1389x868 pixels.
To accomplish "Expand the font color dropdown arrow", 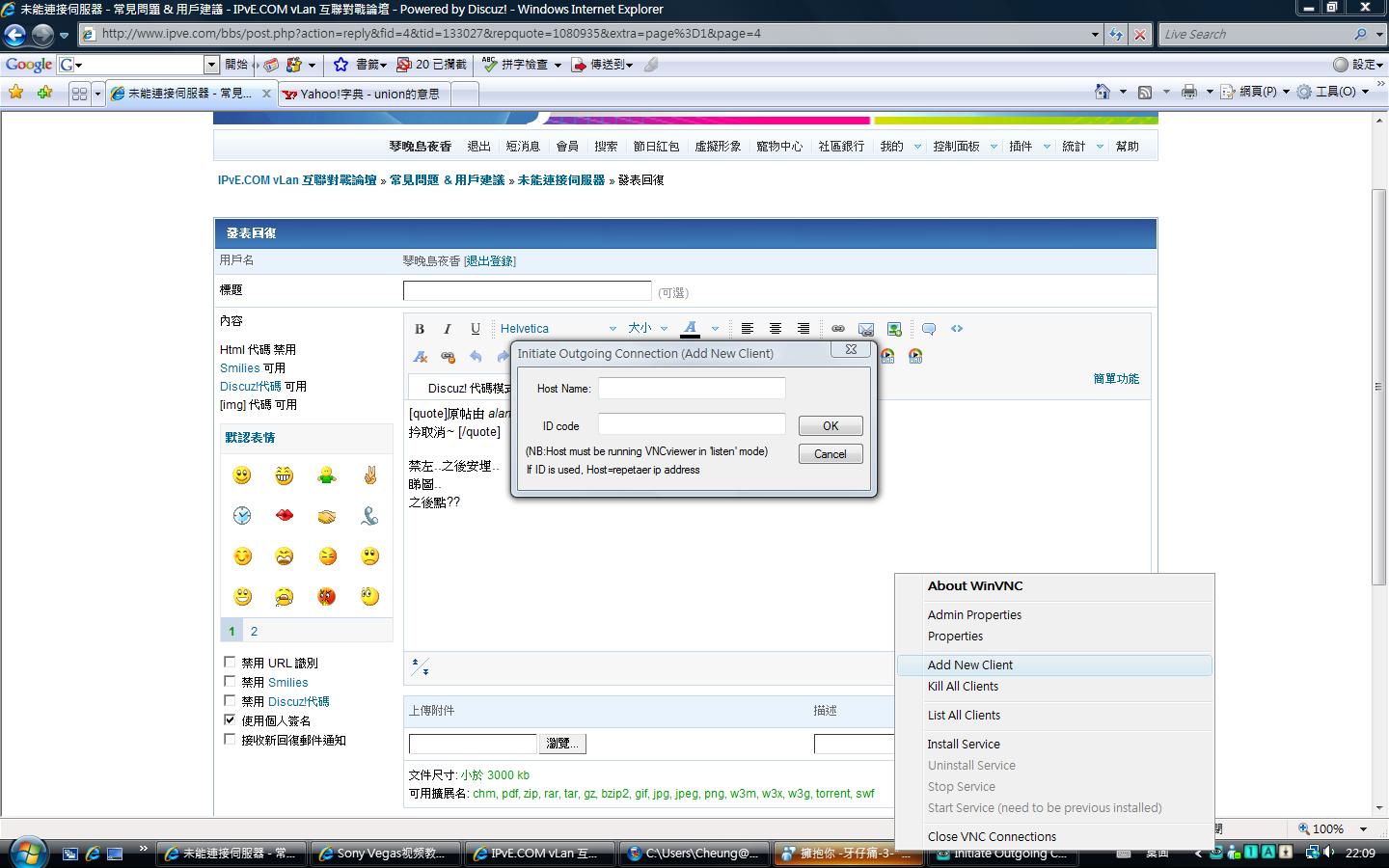I will pos(715,329).
